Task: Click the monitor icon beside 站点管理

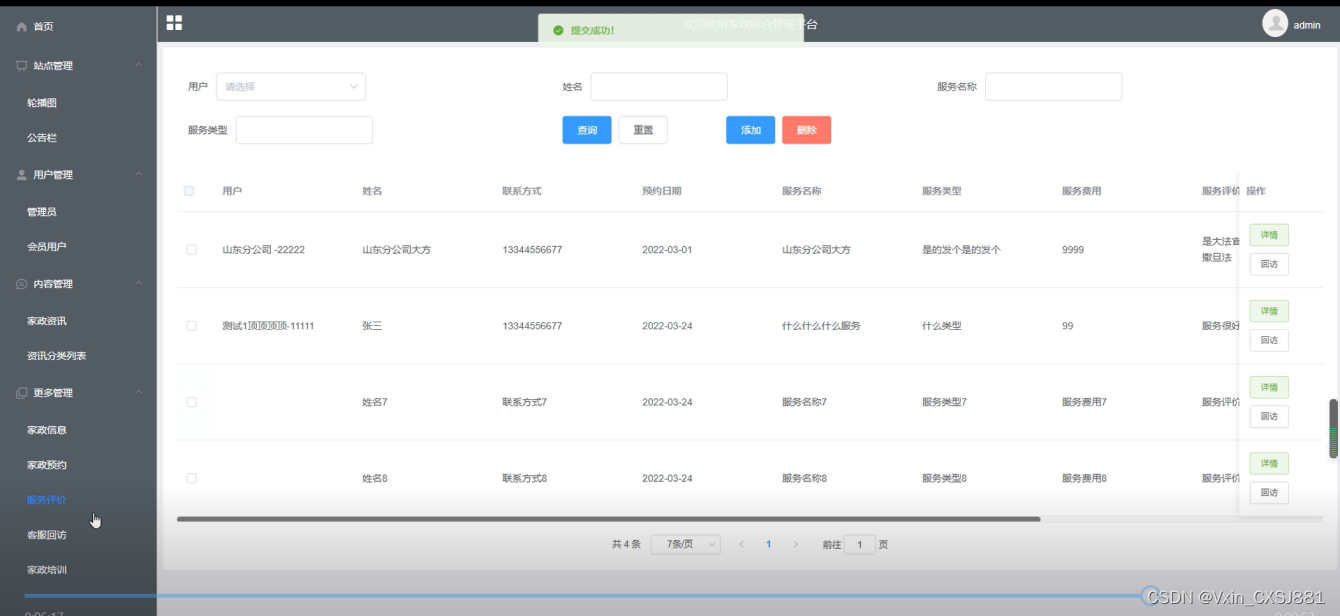Action: [22, 66]
